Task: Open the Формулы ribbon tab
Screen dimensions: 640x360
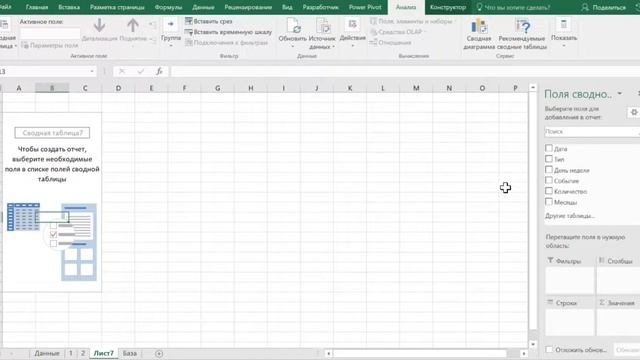Action: (168, 7)
